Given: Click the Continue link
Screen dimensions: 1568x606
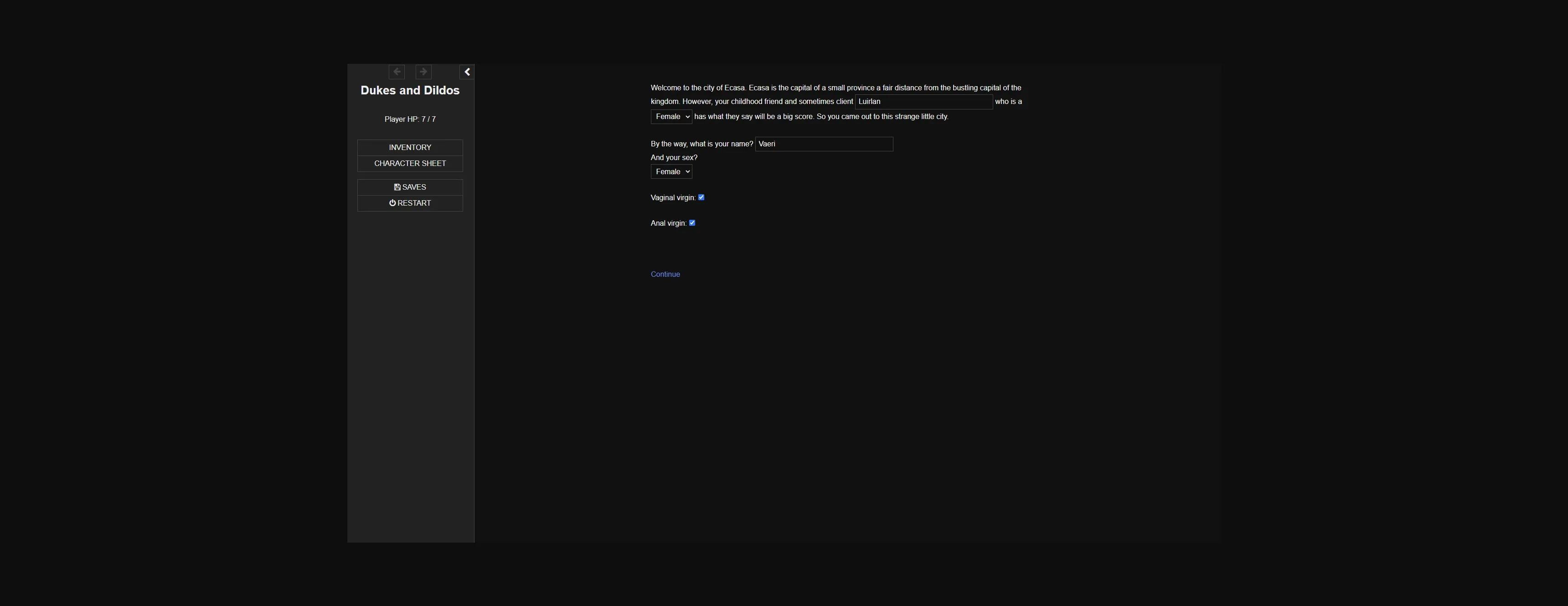Looking at the screenshot, I should (x=665, y=274).
